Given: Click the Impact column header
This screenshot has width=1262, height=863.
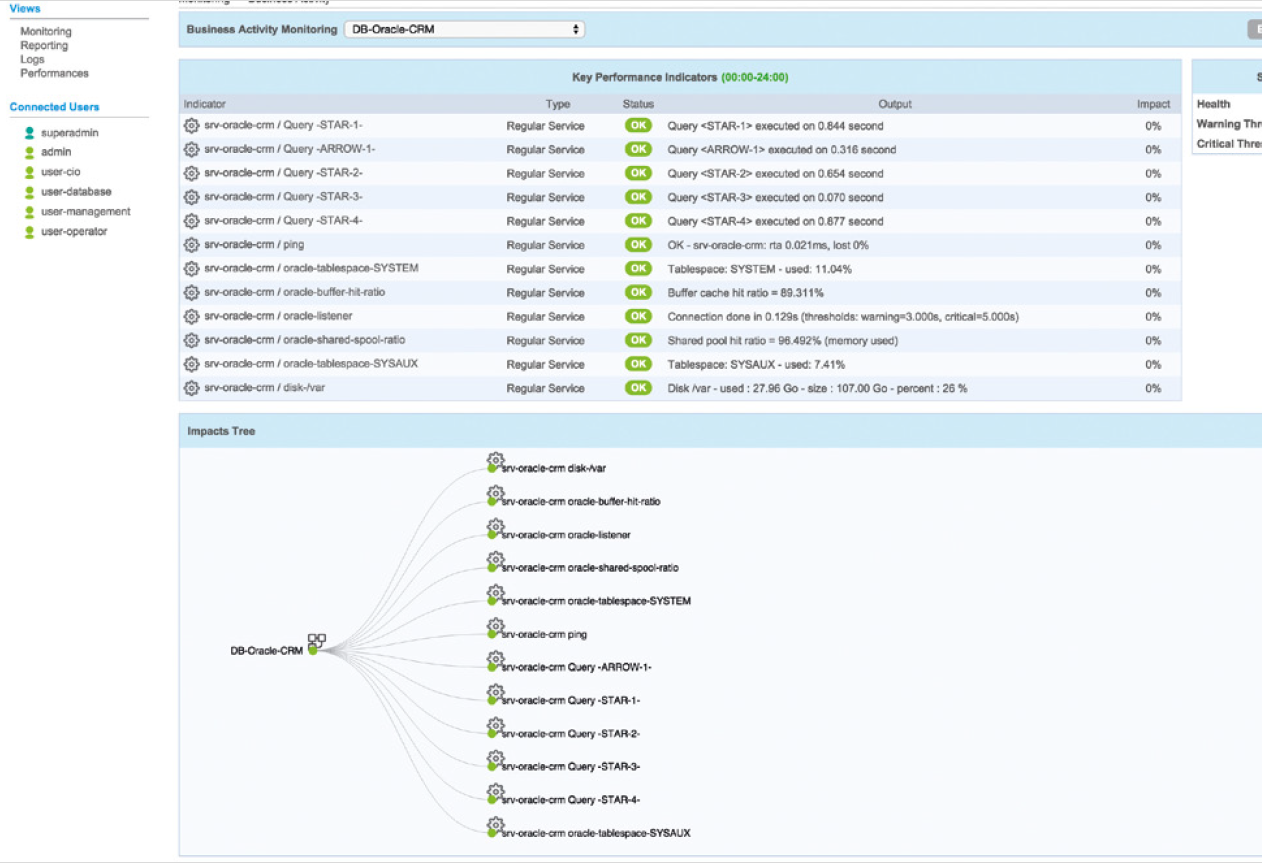Looking at the screenshot, I should (x=1153, y=104).
